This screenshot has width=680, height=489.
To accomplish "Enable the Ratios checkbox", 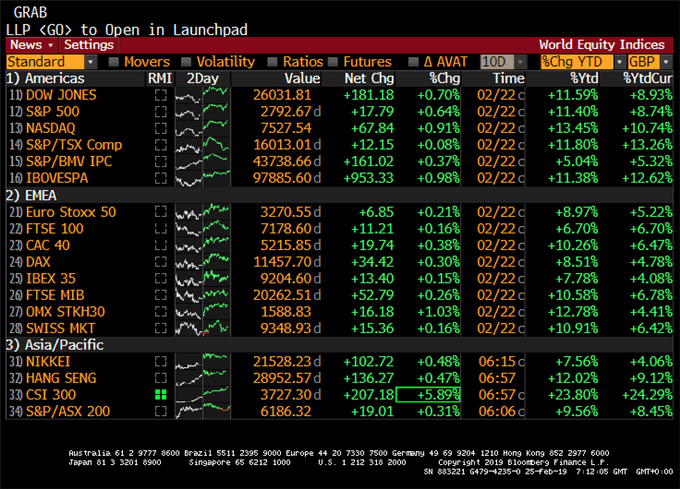I will pos(272,62).
